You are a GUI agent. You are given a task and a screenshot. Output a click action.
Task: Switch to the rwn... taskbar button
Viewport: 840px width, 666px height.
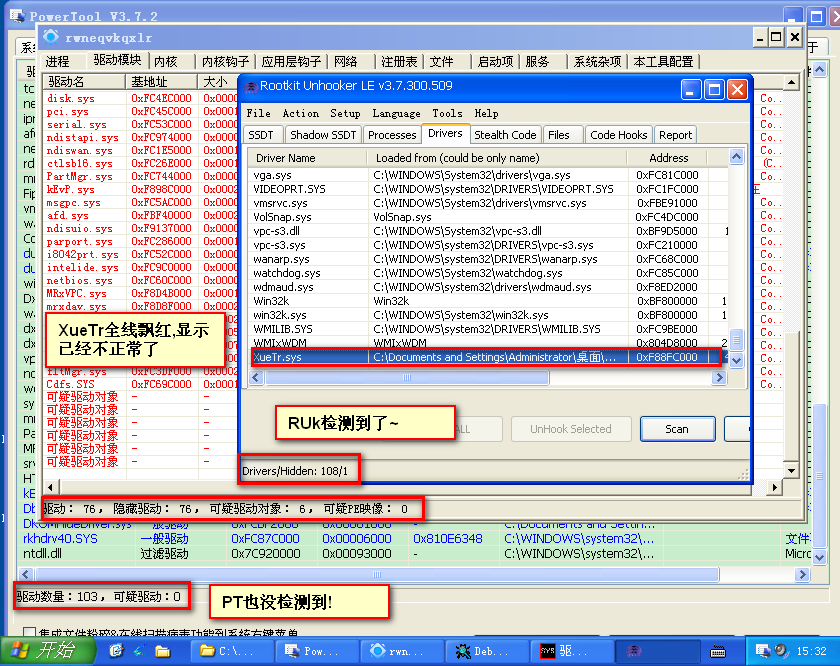[x=401, y=651]
